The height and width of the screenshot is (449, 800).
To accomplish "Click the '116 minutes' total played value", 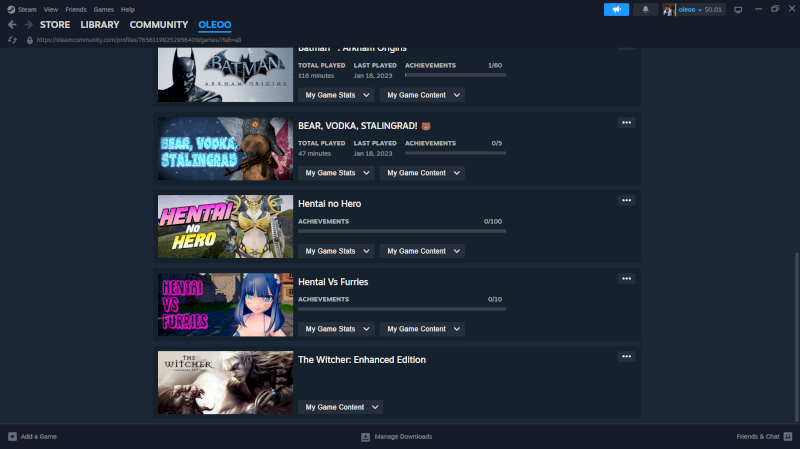I will pos(316,76).
